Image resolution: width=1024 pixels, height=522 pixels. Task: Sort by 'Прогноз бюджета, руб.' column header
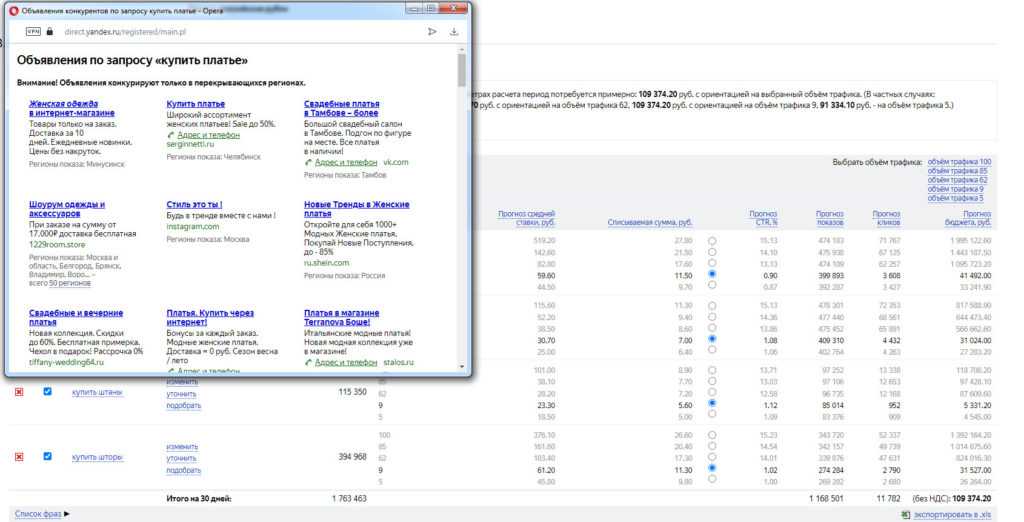tap(976, 218)
